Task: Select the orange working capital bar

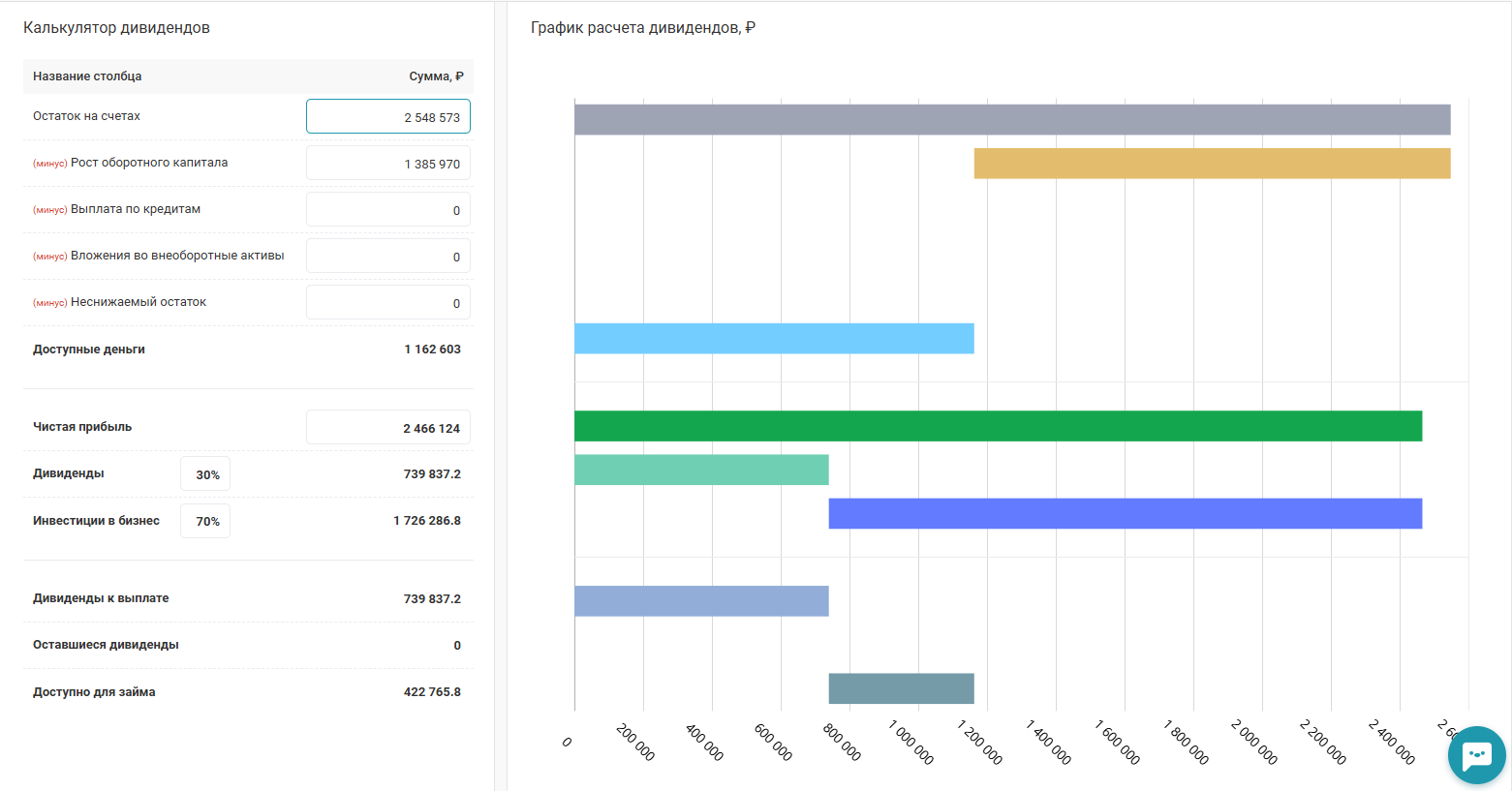Action: 1212,164
